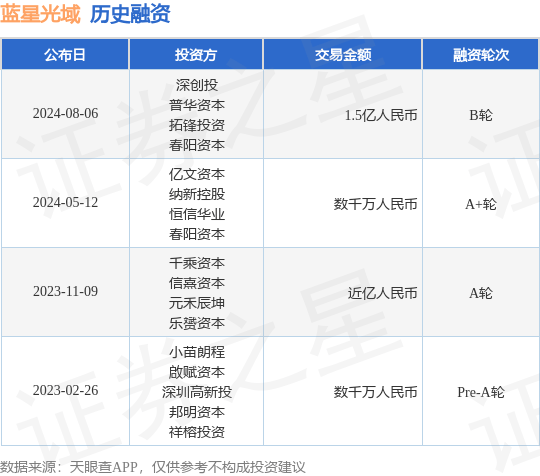Click investor 啟赋资本
This screenshot has width=540, height=476.
tap(197, 372)
